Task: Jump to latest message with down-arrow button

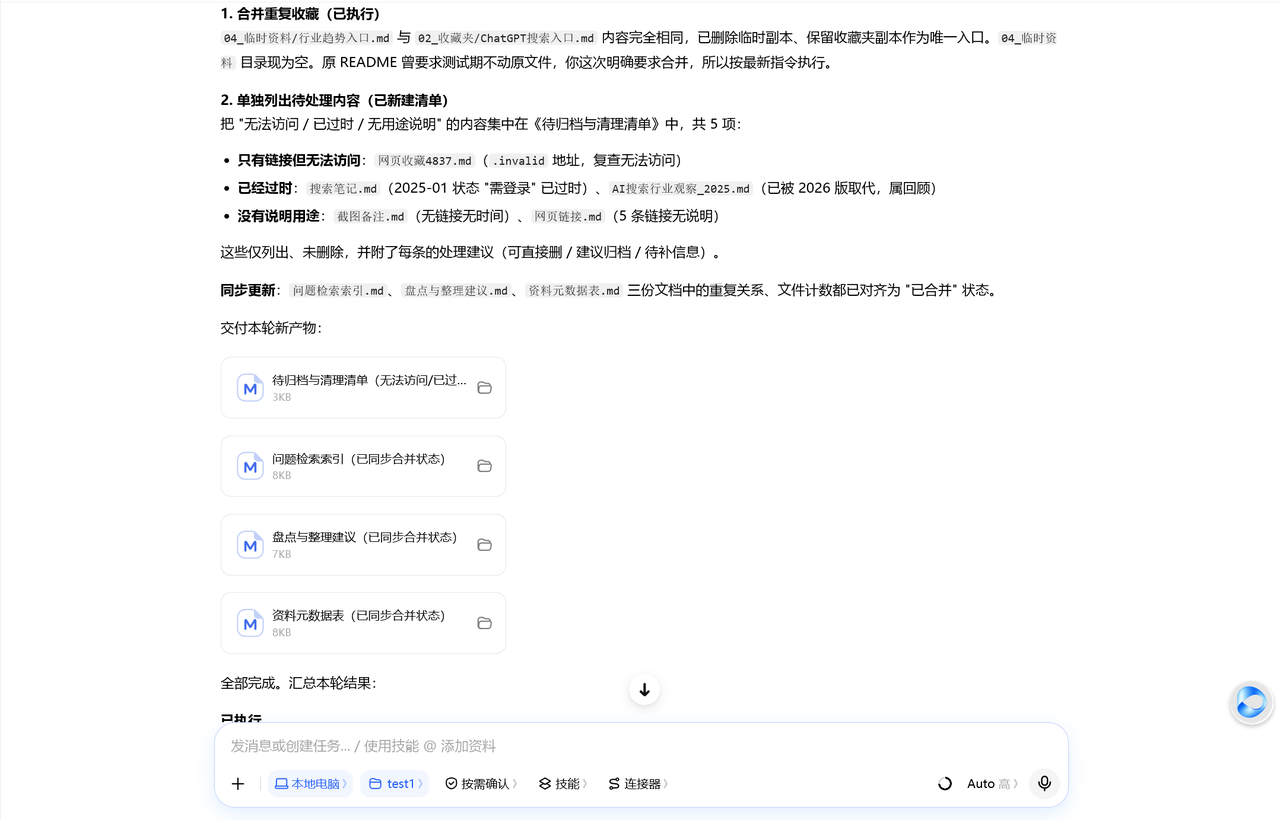Action: tap(644, 690)
